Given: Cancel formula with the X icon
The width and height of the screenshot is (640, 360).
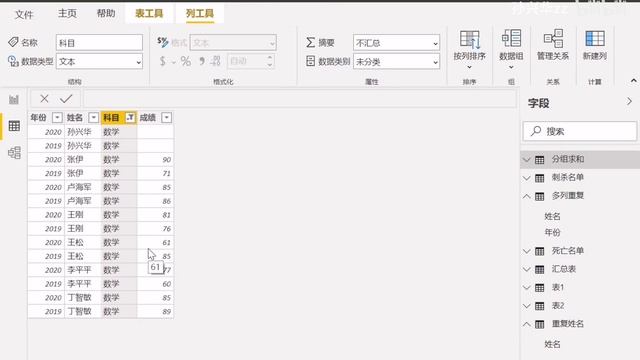Looking at the screenshot, I should pos(44,98).
